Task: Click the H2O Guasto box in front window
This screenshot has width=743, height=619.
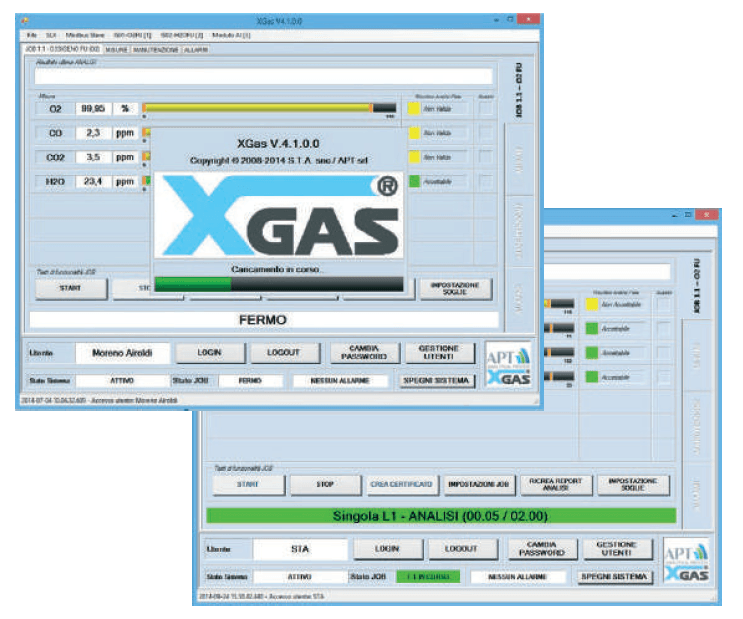Action: coord(485,181)
